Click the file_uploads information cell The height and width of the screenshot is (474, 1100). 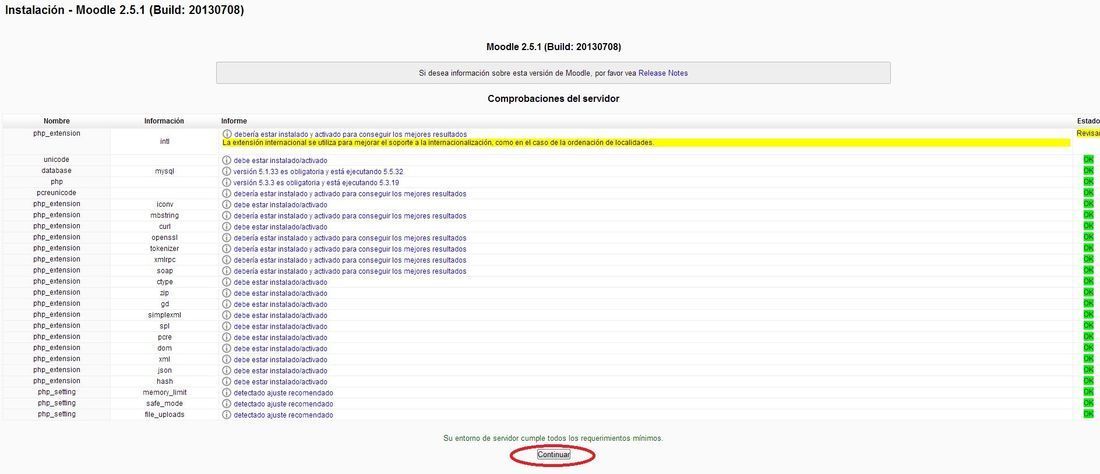[x=164, y=415]
